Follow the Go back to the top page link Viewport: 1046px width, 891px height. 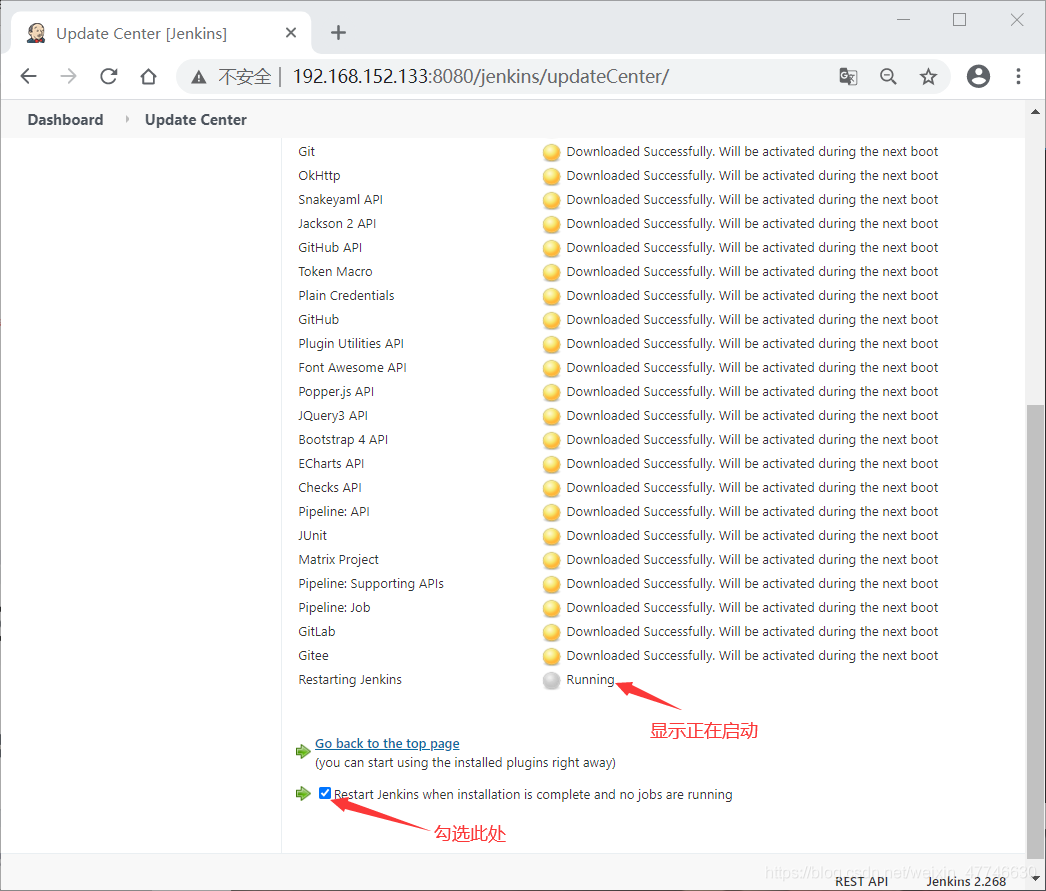point(387,743)
